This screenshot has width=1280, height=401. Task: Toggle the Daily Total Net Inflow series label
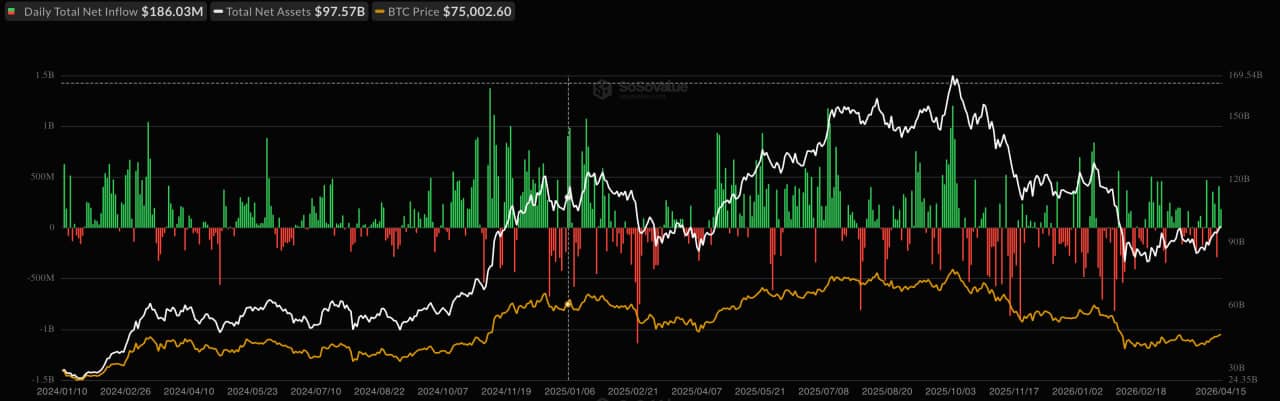pyautogui.click(x=79, y=12)
